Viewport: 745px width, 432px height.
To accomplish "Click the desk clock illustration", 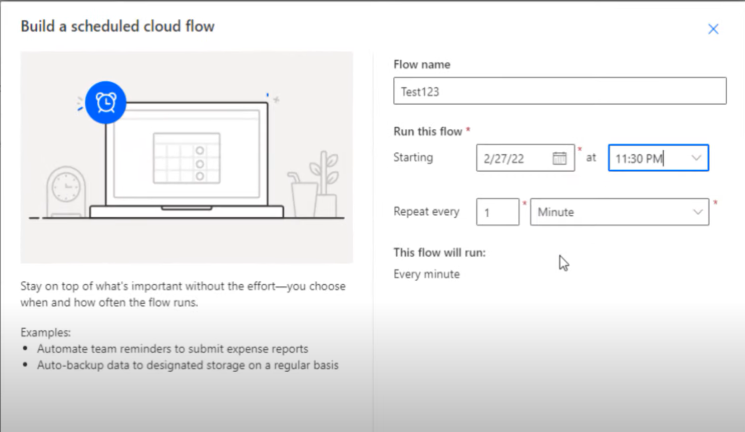I will tap(66, 192).
